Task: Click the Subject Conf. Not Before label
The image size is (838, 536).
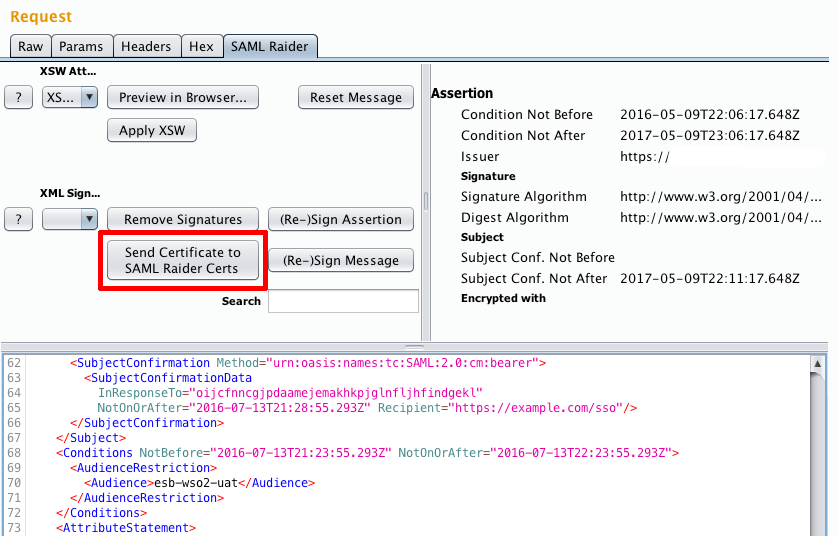Action: pyautogui.click(x=538, y=258)
